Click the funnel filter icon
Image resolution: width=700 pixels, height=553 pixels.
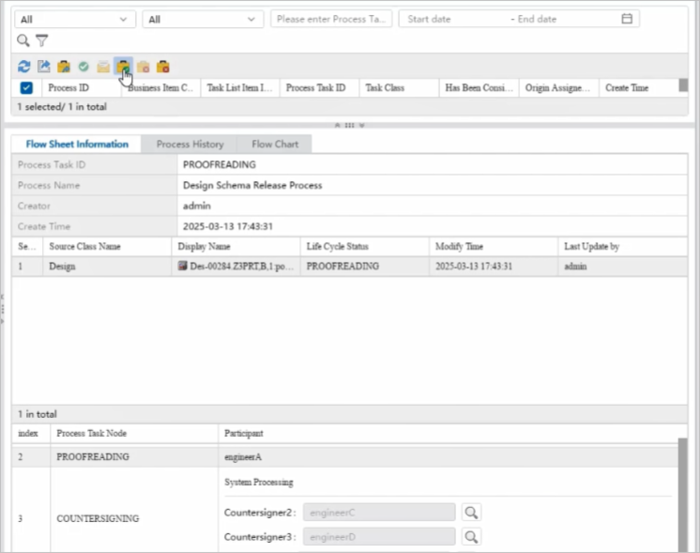pos(42,41)
